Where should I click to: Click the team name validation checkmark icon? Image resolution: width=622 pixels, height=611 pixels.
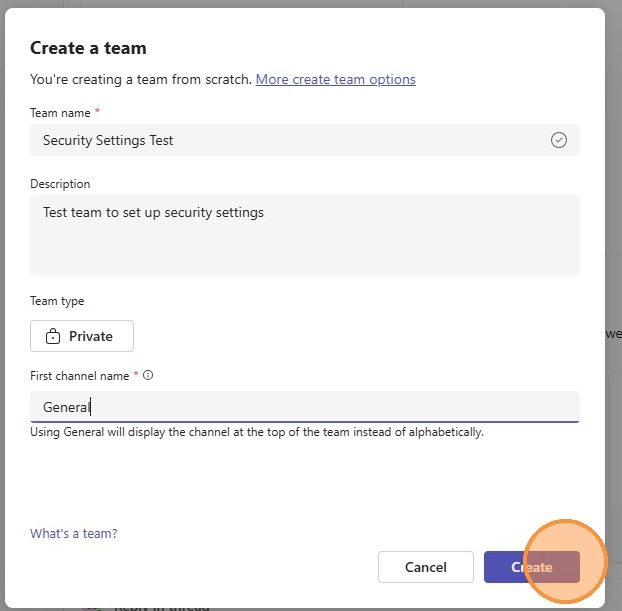click(559, 140)
